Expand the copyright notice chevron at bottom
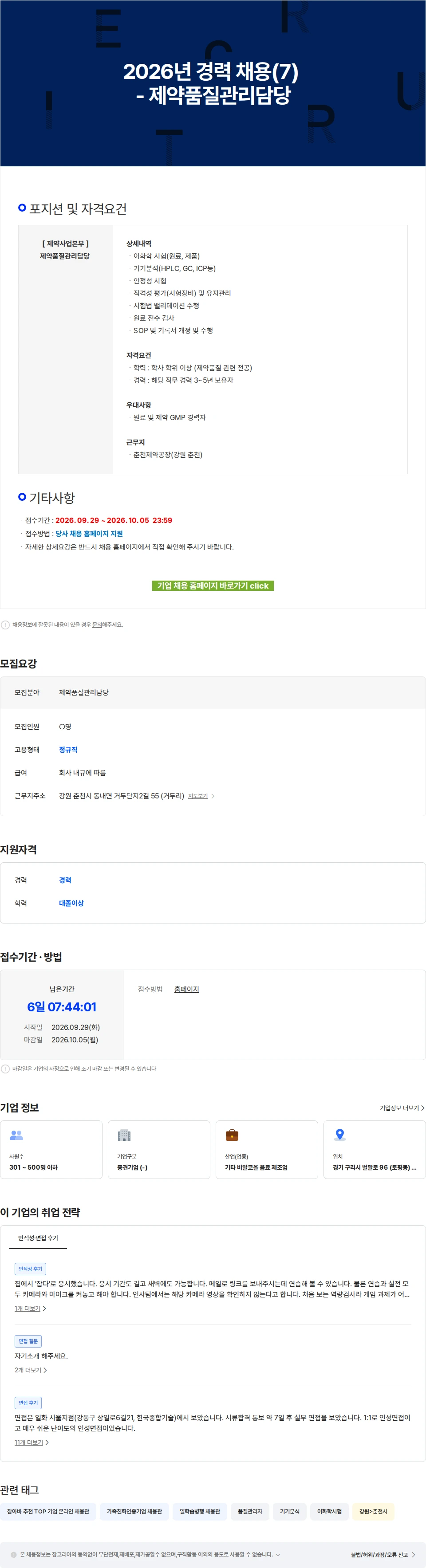Image resolution: width=426 pixels, height=1568 pixels. click(x=277, y=1555)
